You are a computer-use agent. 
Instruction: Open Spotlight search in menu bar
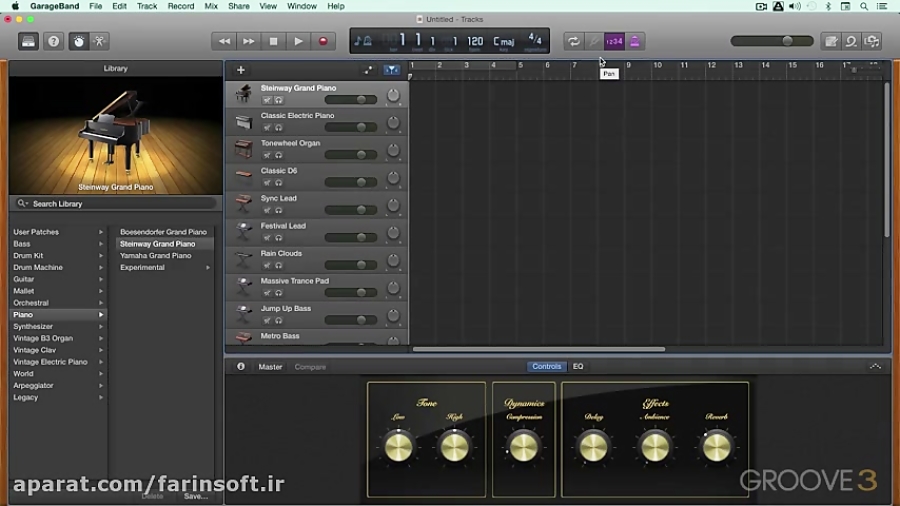click(x=864, y=6)
